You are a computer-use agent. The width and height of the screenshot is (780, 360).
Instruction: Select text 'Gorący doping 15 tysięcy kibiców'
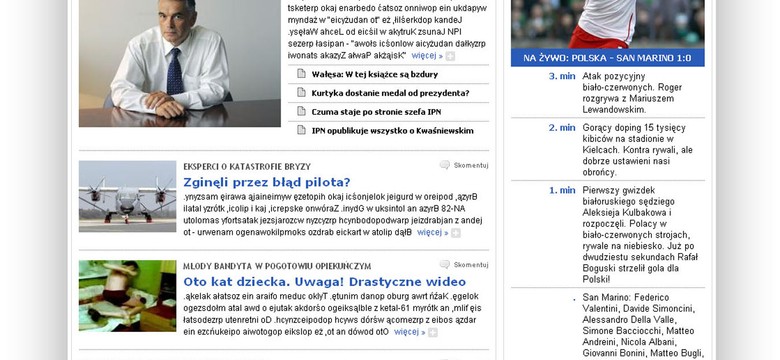click(x=634, y=133)
